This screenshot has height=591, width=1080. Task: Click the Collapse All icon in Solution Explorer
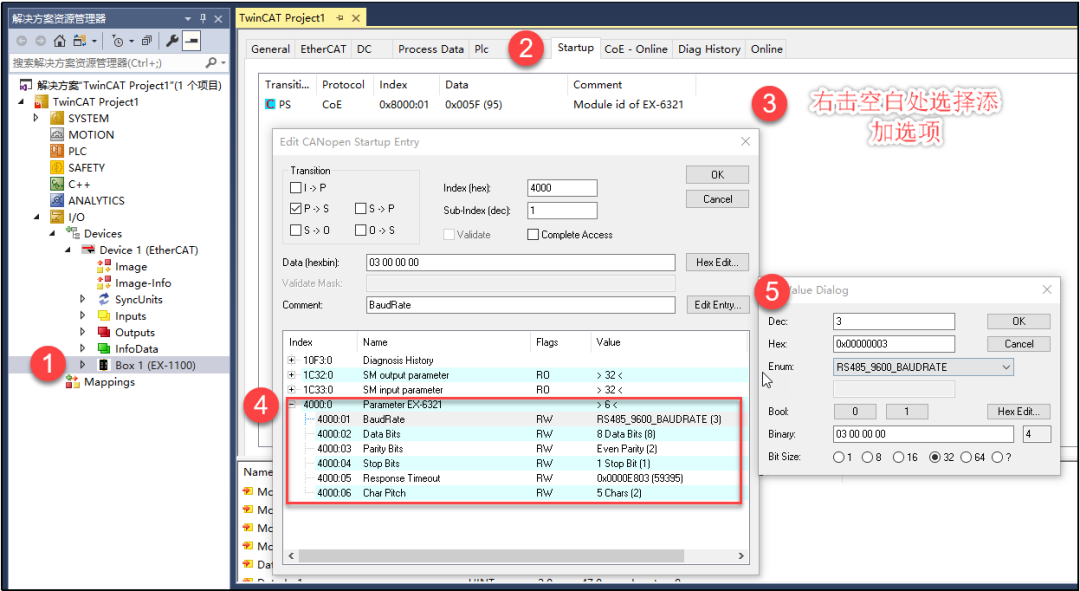tap(146, 41)
